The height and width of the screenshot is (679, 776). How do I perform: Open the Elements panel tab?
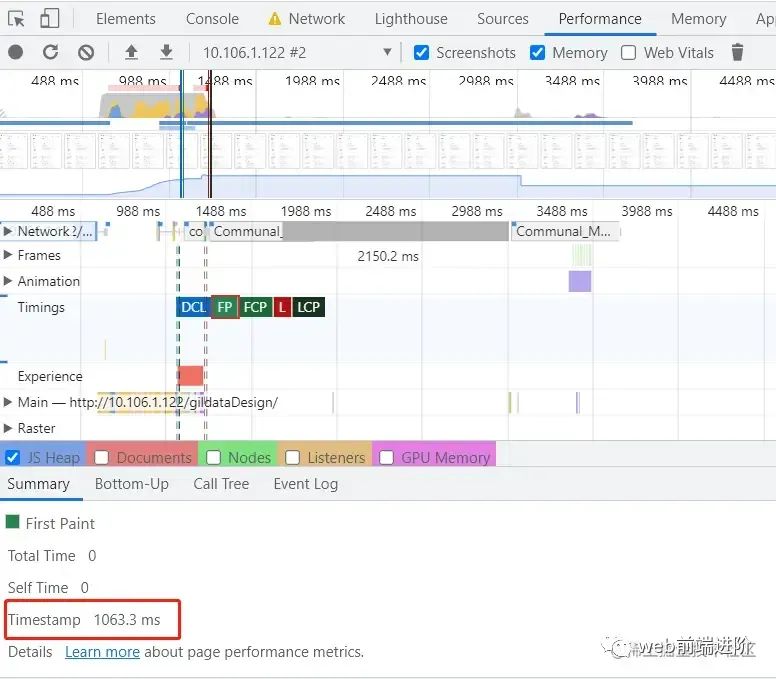coord(126,19)
